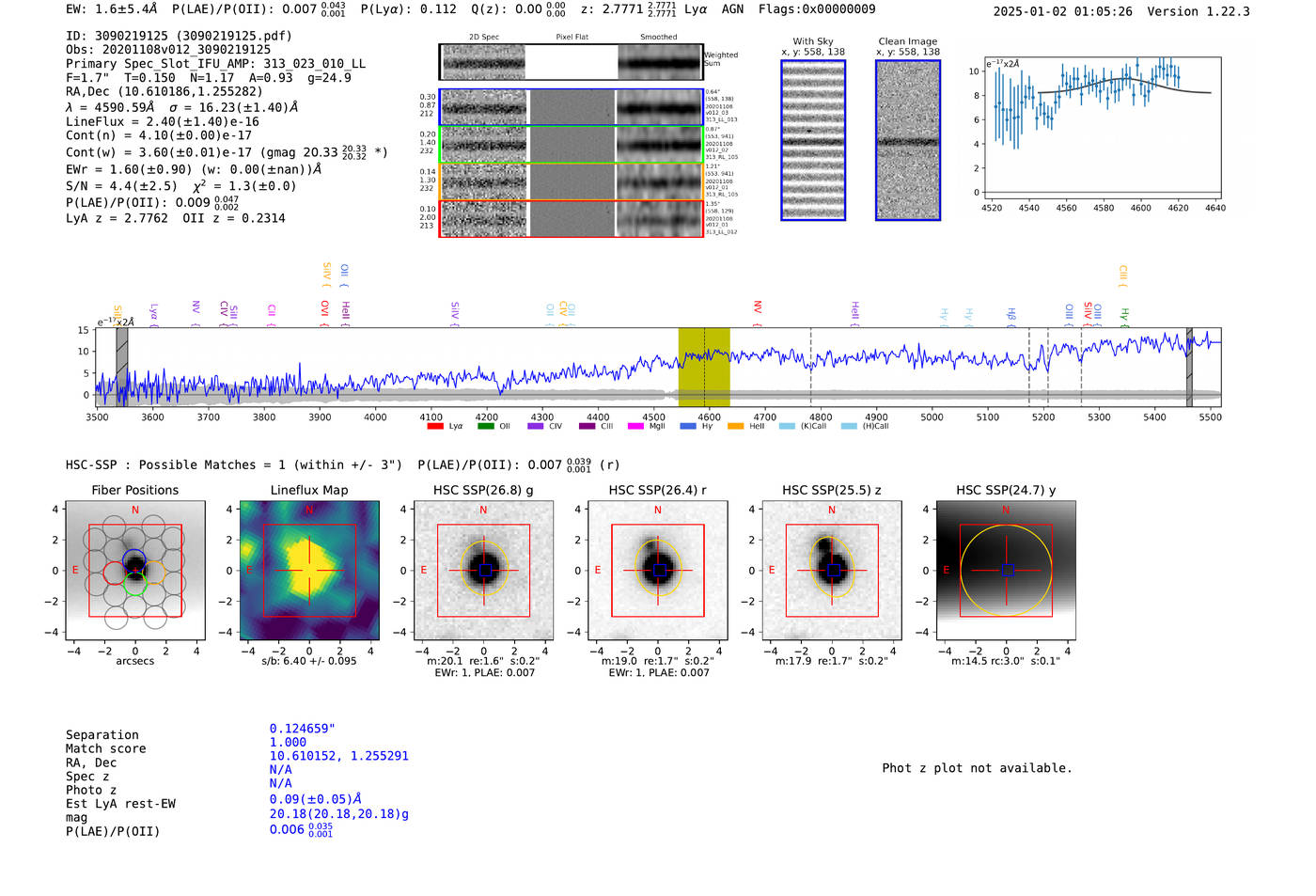Click the emission line Gaussian fit plot
The height and width of the screenshot is (896, 1316).
pos(1103,127)
